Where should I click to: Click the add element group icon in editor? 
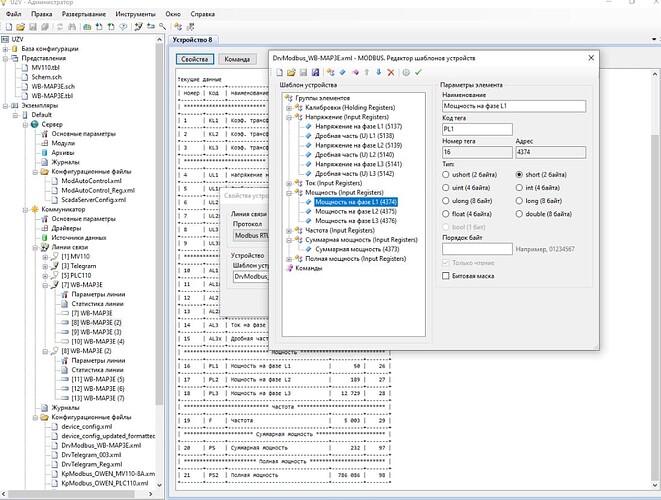[330, 73]
